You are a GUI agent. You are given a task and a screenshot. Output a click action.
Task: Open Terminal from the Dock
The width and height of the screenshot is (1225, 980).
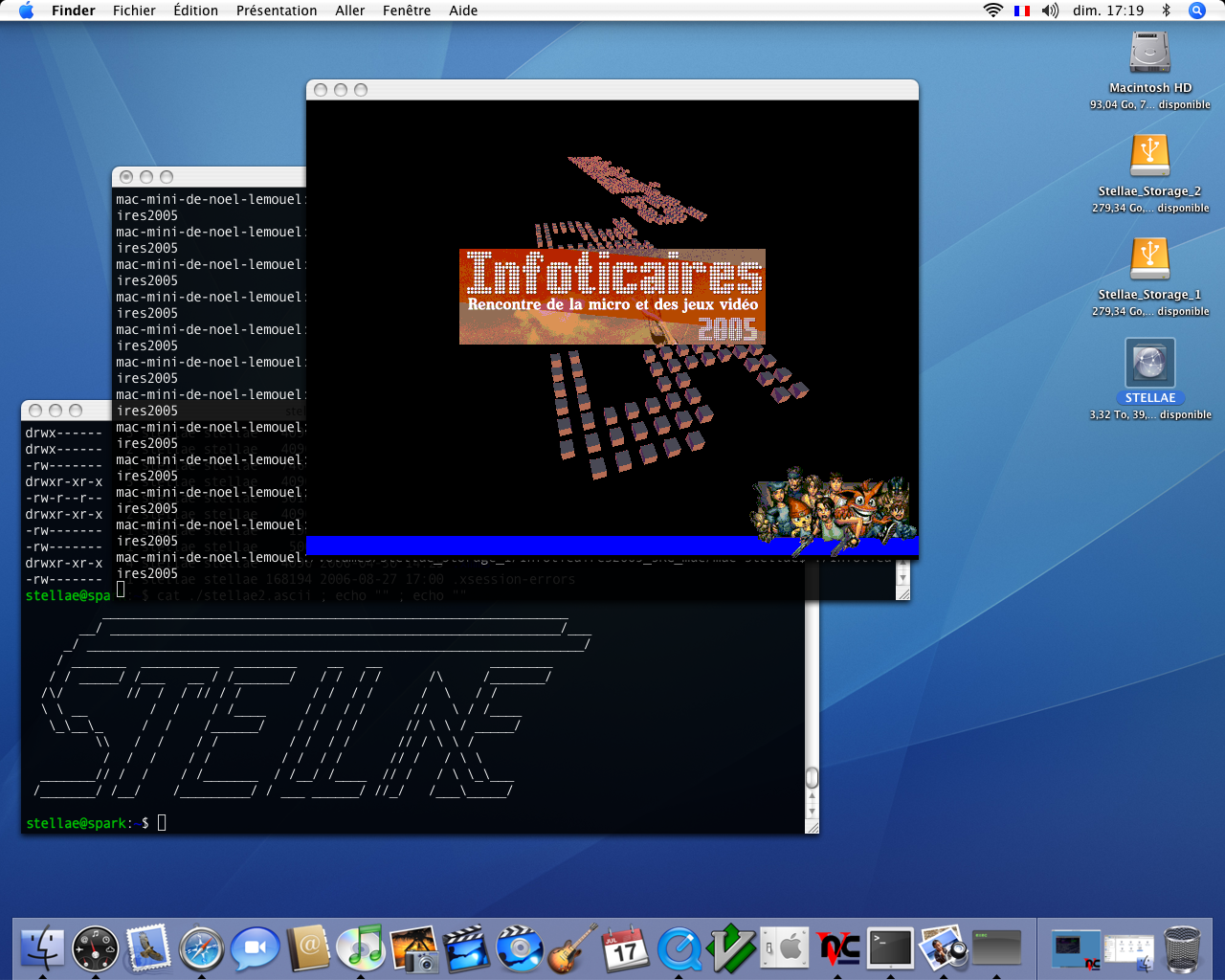click(x=891, y=949)
